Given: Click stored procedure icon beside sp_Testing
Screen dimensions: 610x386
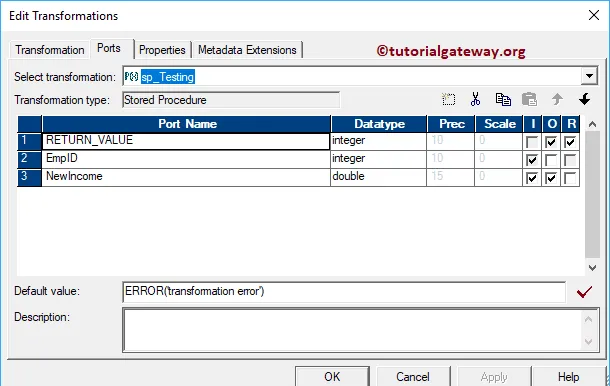Looking at the screenshot, I should [131, 77].
